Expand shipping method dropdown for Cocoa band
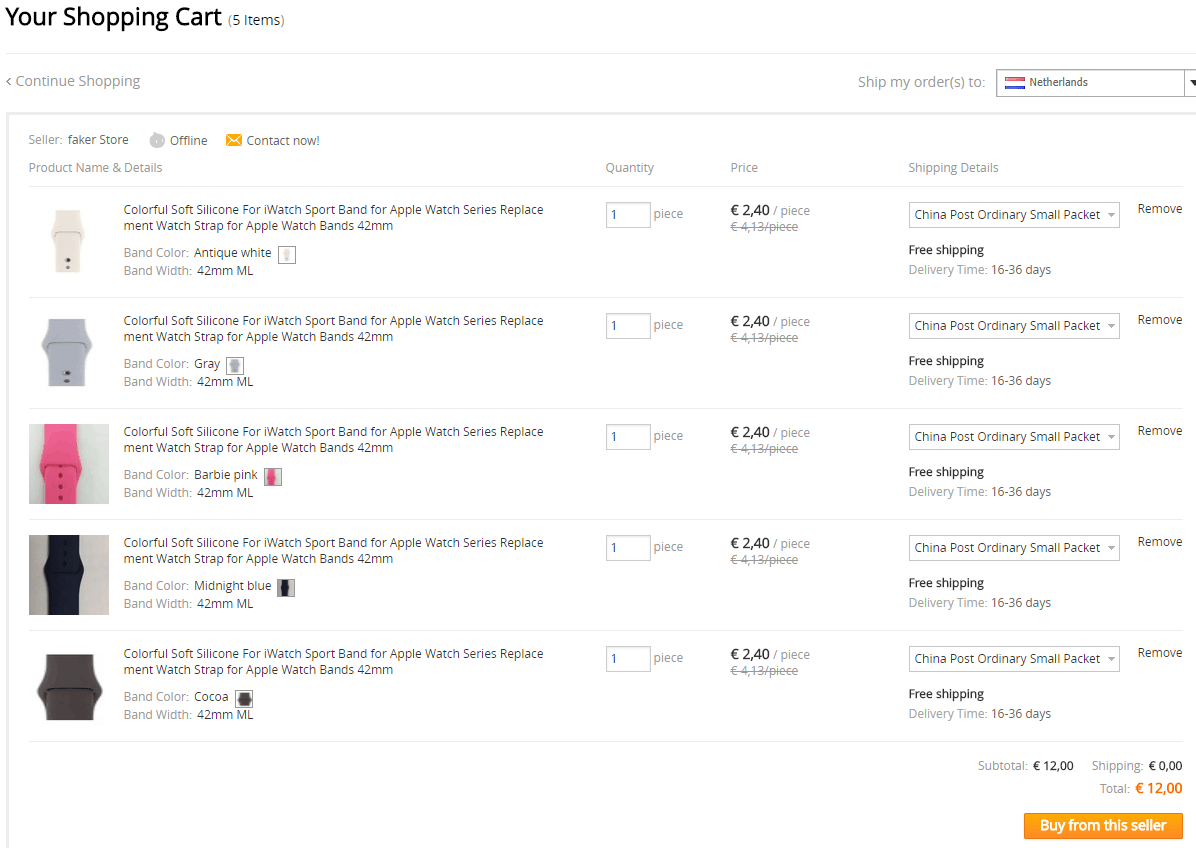This screenshot has width=1196, height=848. point(1014,659)
